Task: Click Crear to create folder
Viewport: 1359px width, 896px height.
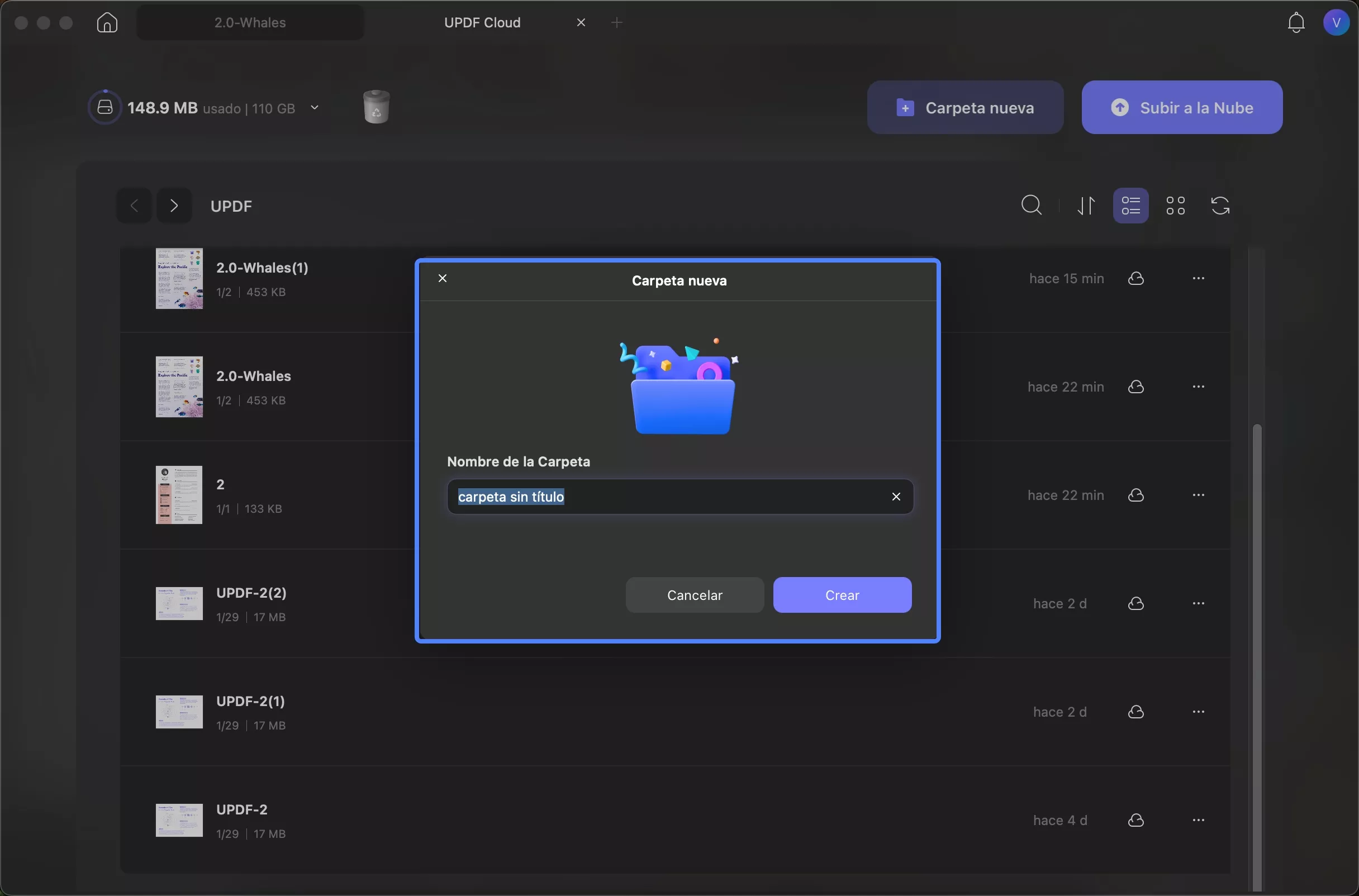Action: [x=842, y=595]
